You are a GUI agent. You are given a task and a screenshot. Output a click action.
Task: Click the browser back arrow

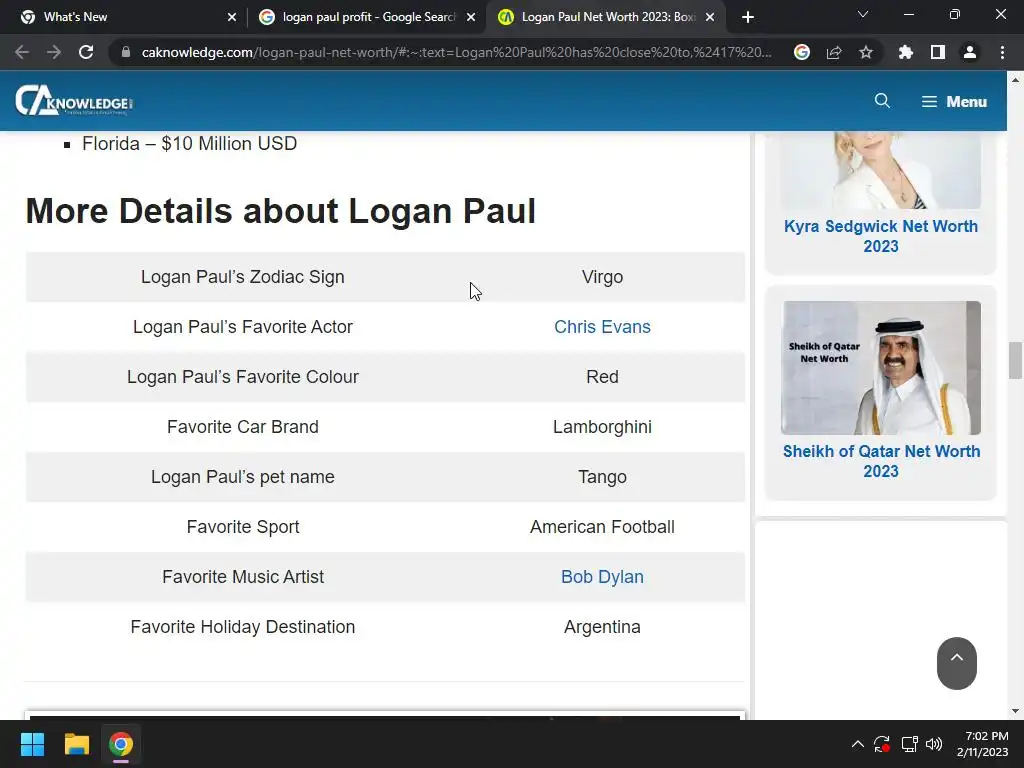click(x=22, y=52)
